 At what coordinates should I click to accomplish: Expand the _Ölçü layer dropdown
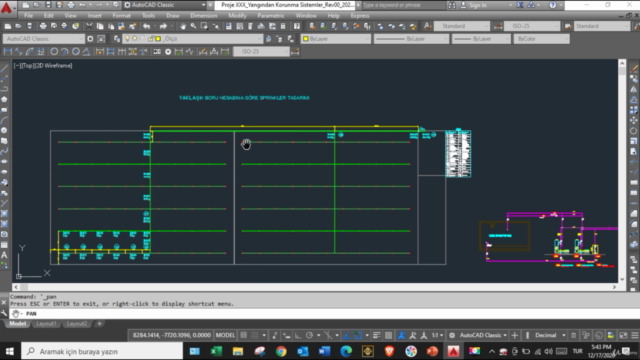[x=259, y=39]
